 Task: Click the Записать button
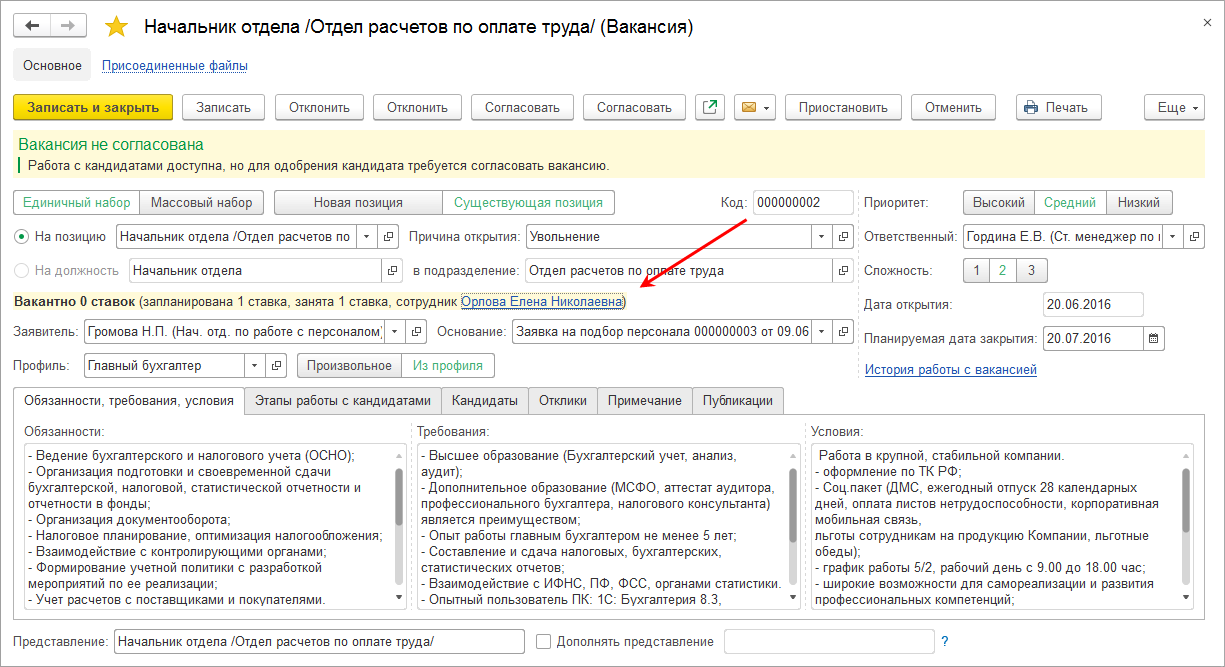tap(223, 107)
